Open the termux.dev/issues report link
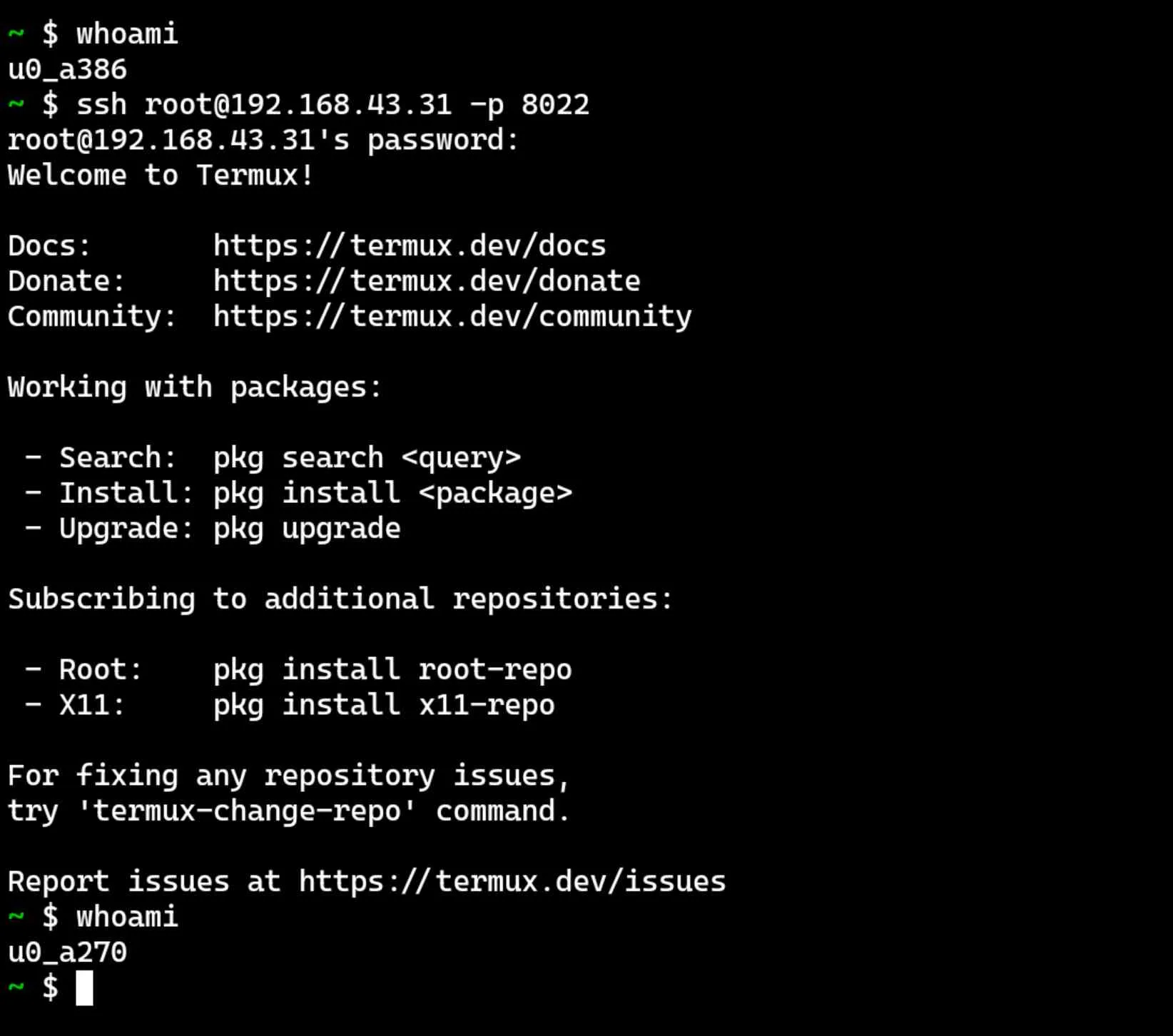The image size is (1173, 1036). (x=512, y=882)
